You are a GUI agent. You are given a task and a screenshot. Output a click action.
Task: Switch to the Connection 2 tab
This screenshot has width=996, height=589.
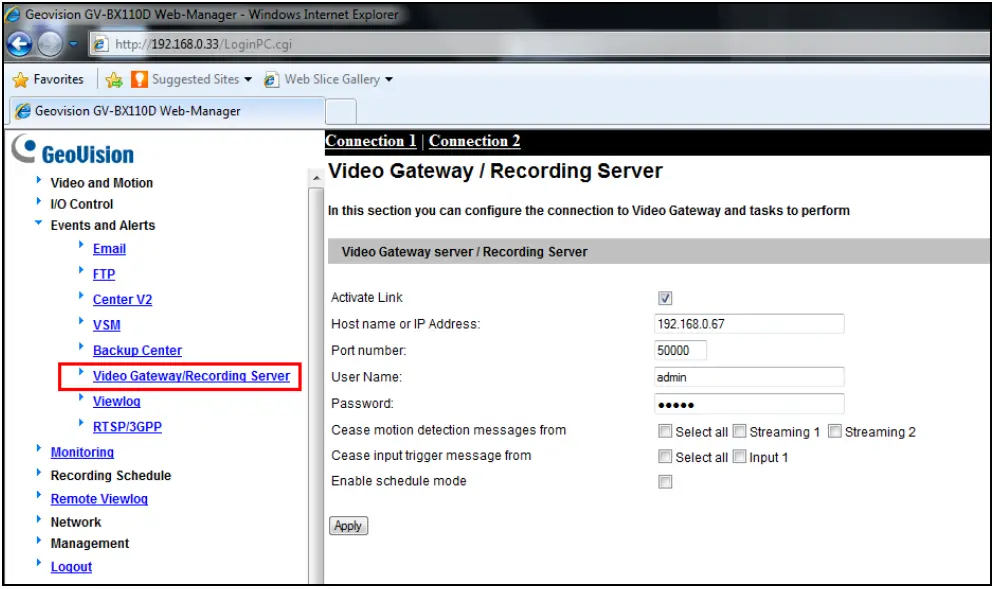[474, 141]
